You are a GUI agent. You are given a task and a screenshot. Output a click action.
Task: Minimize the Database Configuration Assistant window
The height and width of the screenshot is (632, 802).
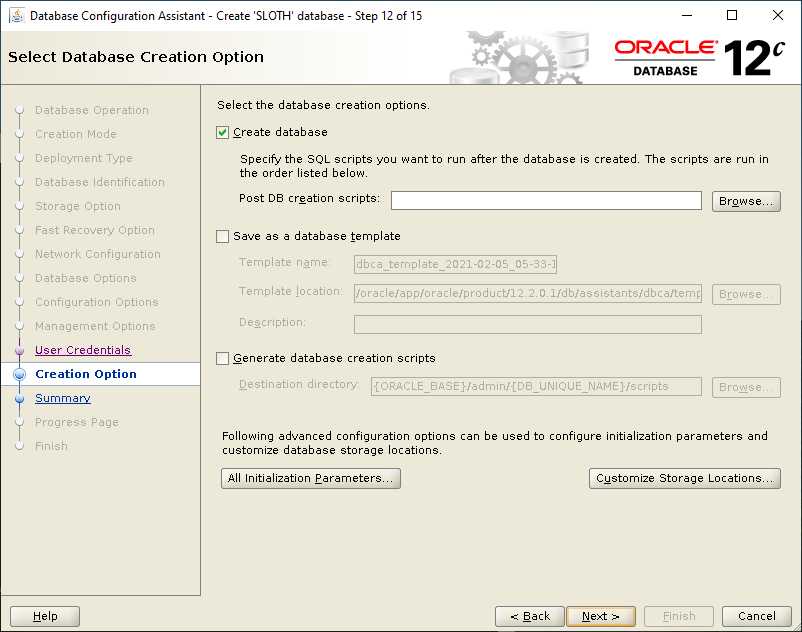(x=687, y=15)
